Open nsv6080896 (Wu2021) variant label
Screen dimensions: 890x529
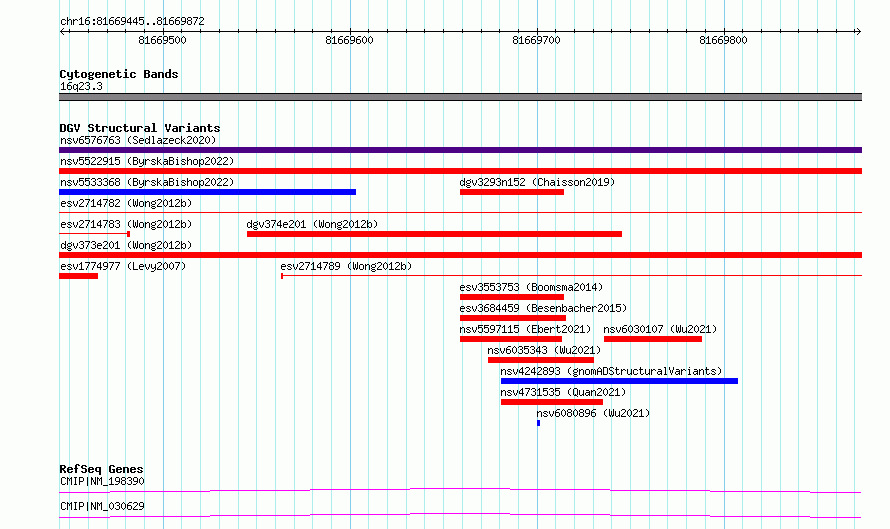point(593,413)
